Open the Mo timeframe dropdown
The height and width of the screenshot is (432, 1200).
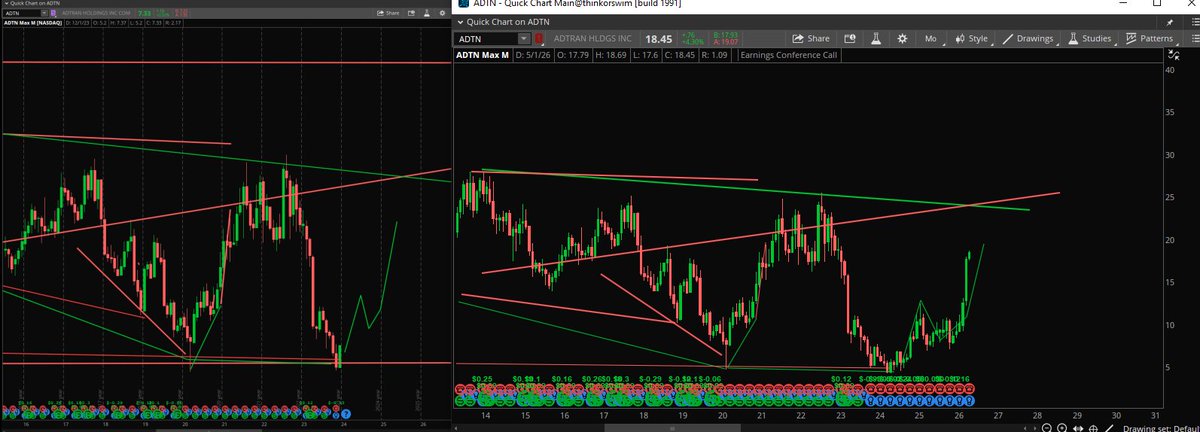(x=932, y=38)
